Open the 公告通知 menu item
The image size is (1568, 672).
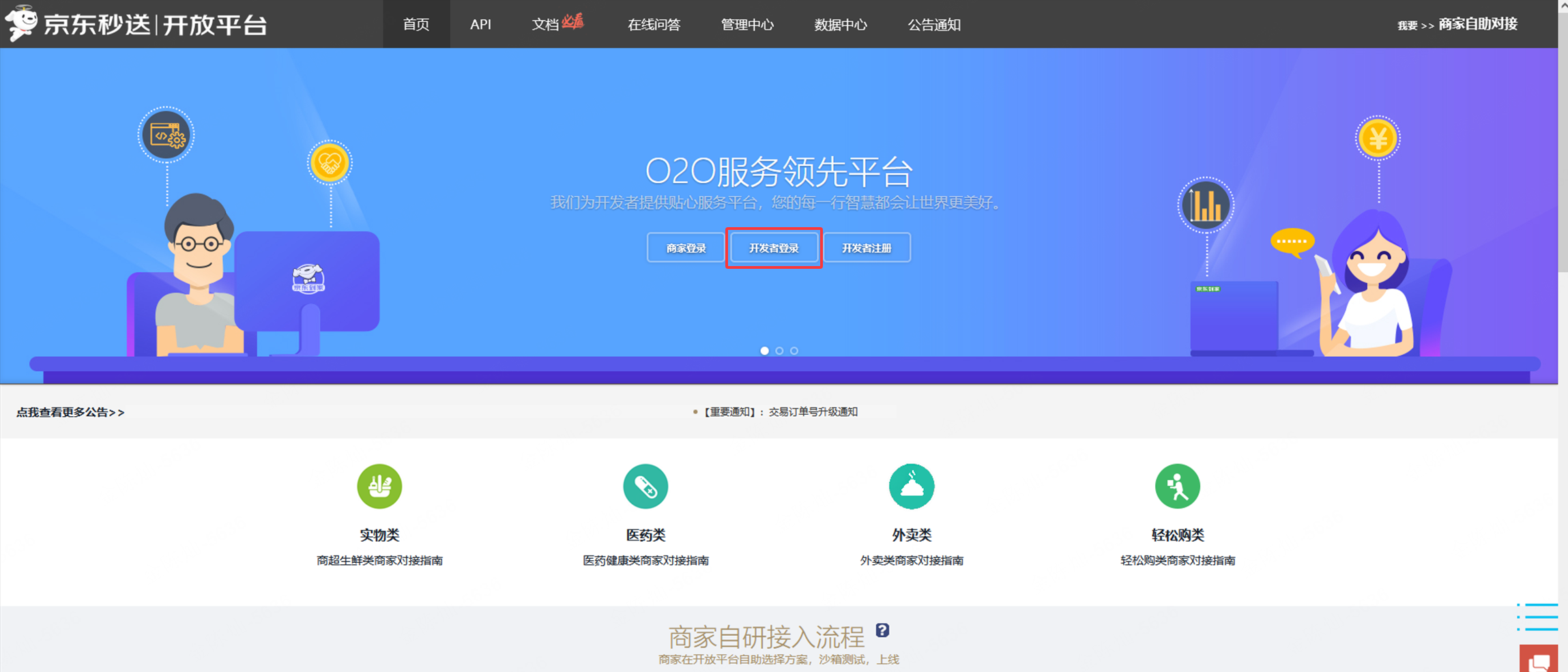934,25
